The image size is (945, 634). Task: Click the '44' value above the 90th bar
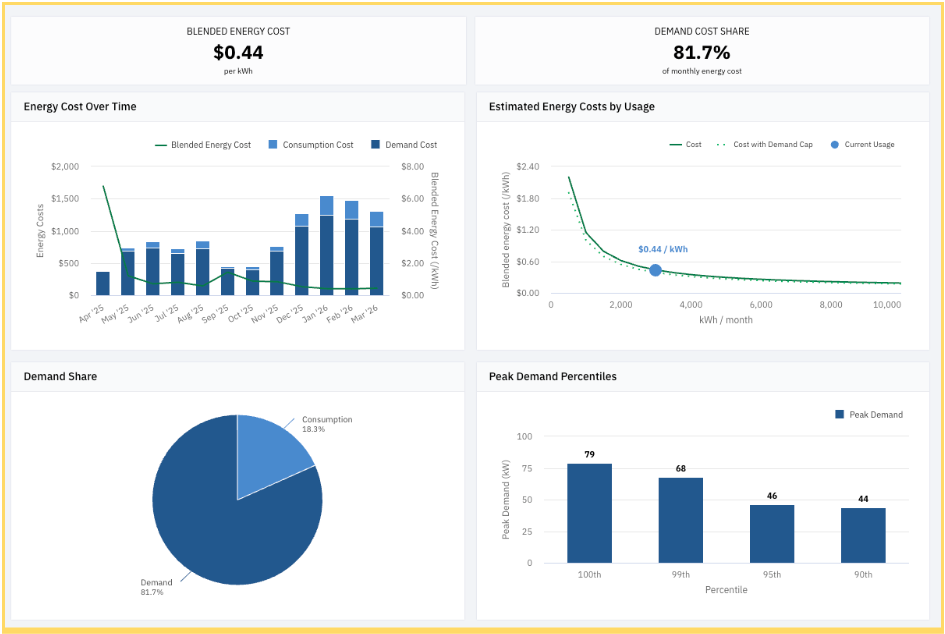(863, 499)
